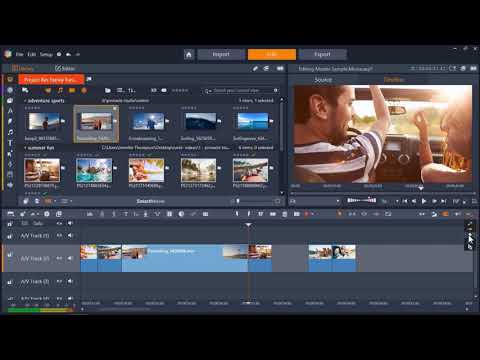The height and width of the screenshot is (360, 480).
Task: Click the folder icon in library toolbar
Action: 107,90
